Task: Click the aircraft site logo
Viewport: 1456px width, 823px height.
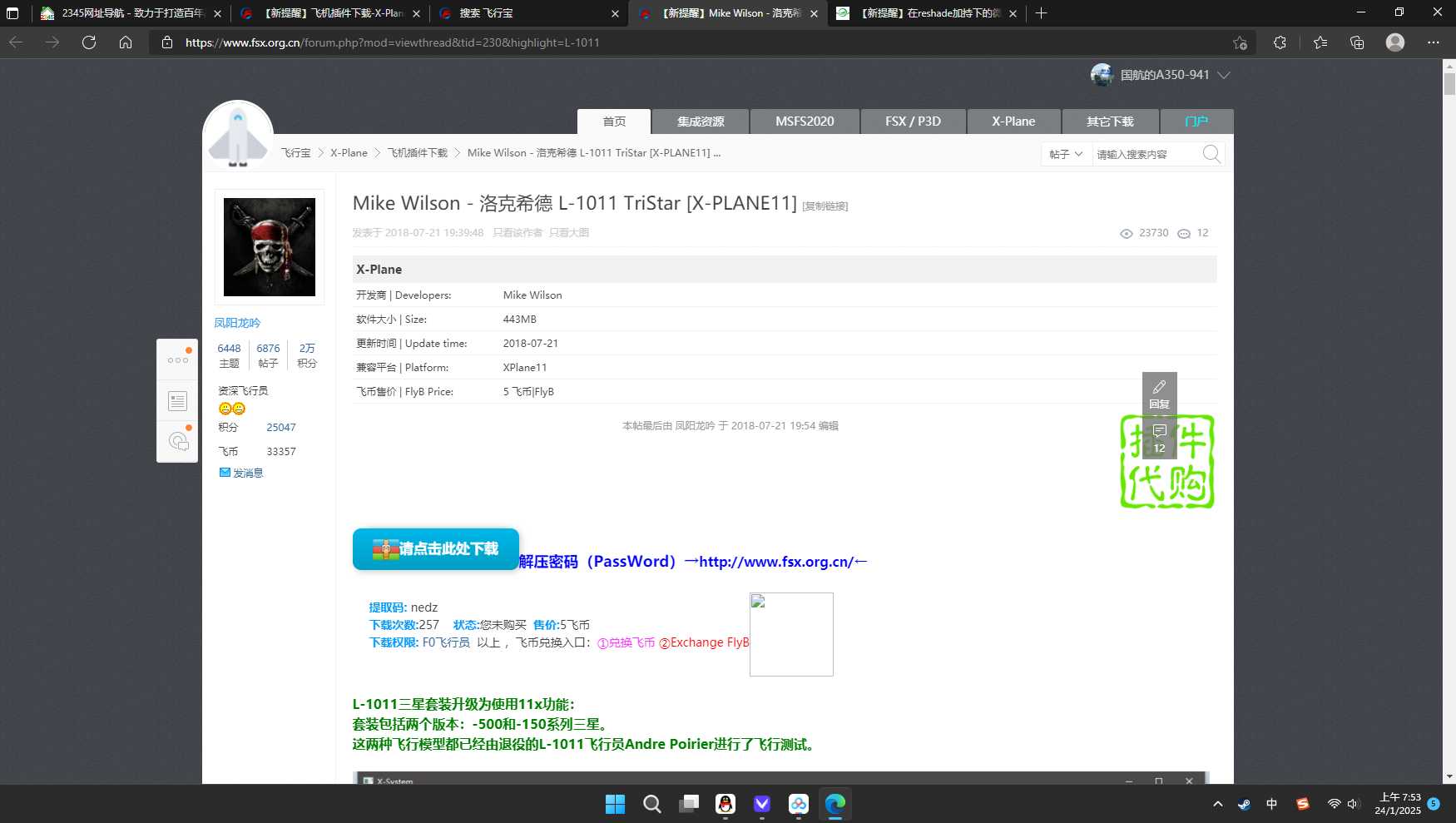Action: [238, 136]
